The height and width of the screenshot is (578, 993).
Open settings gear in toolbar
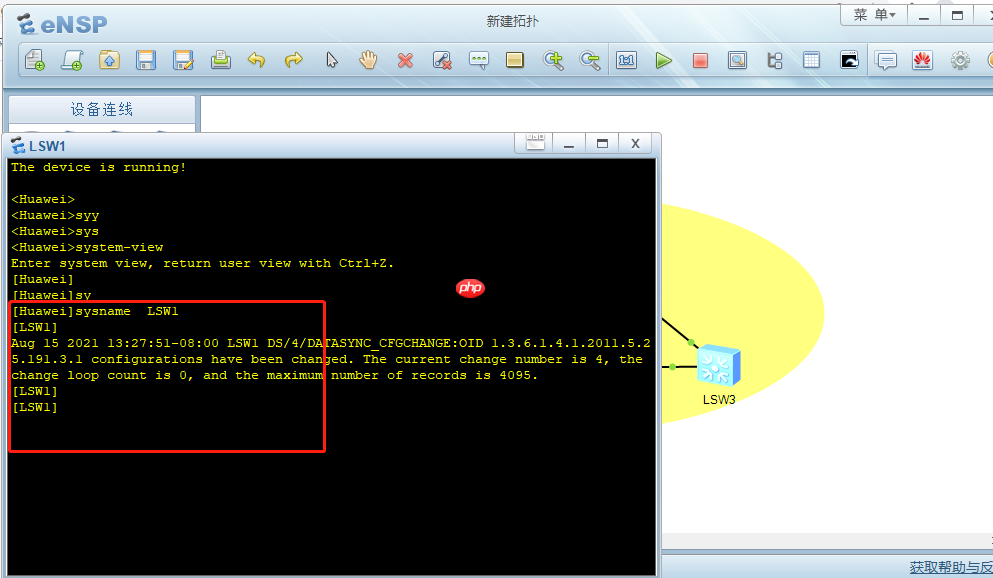pyautogui.click(x=960, y=60)
